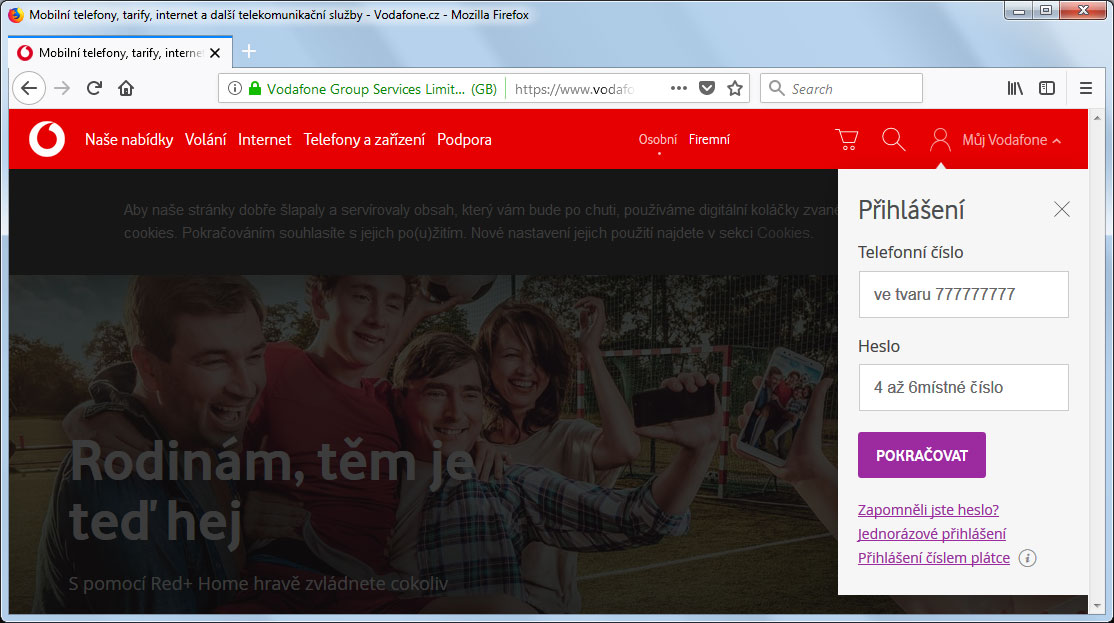
Task: Open a new browser tab
Action: pos(249,52)
